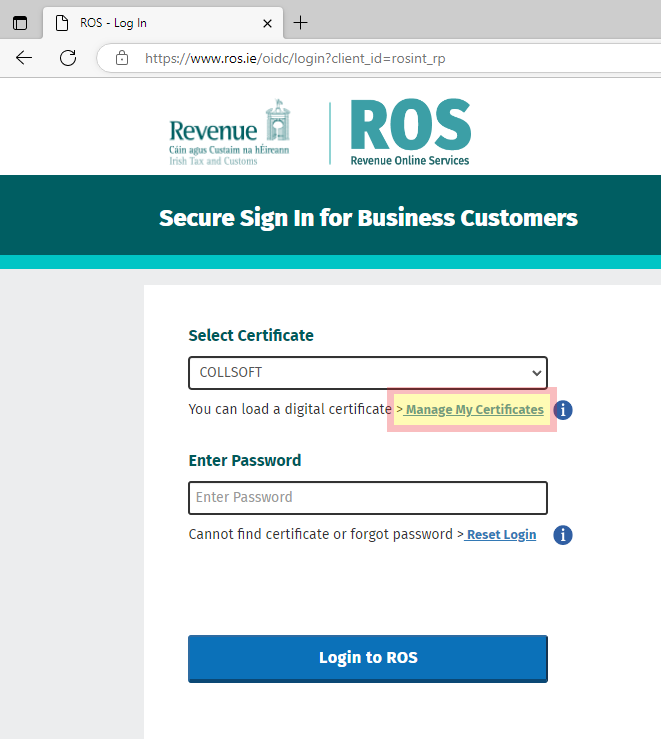
Task: Focus the Enter Password field
Action: point(367,497)
